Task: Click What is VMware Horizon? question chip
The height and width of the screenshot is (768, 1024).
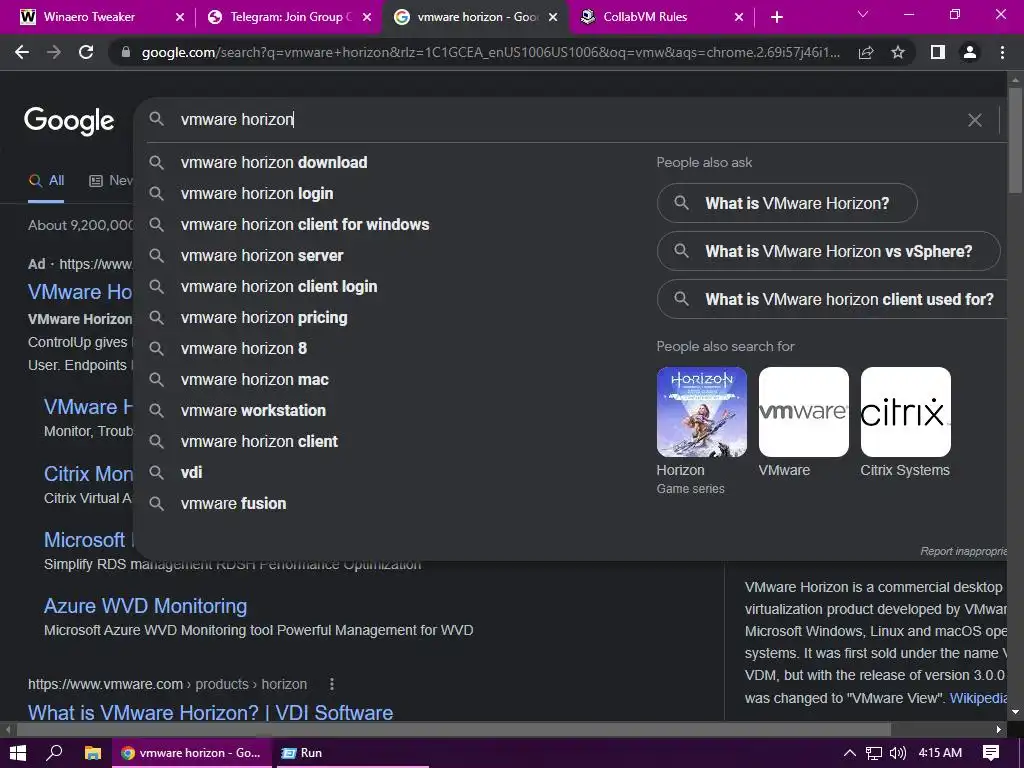Action: coord(787,203)
